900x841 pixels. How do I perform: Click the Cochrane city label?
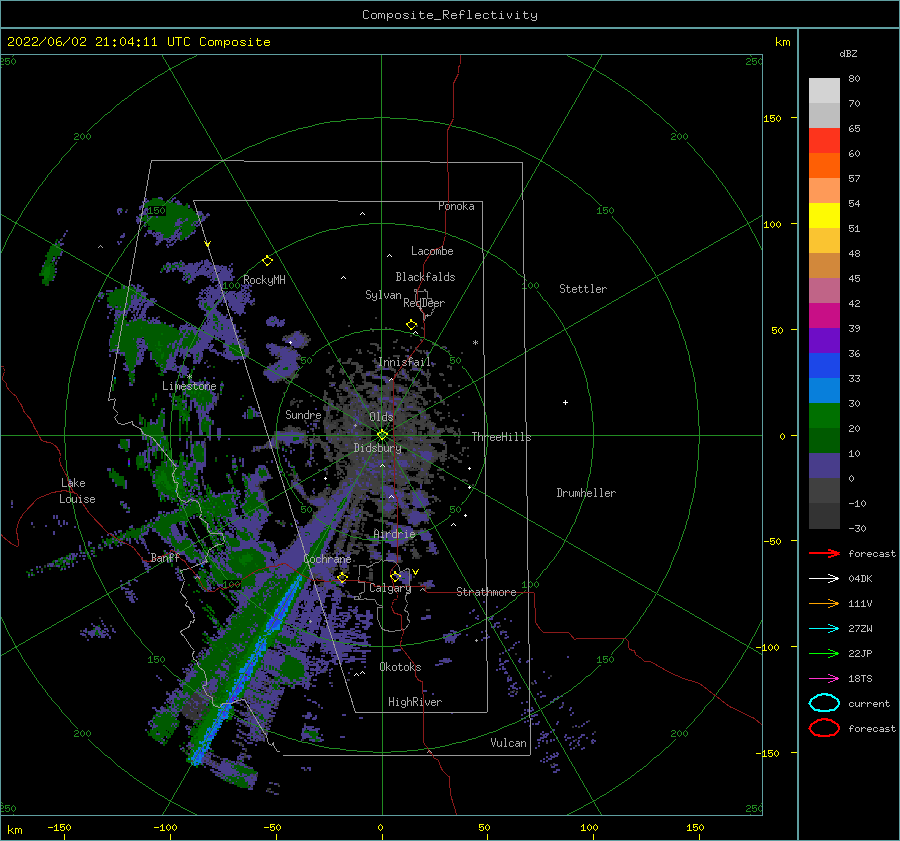(327, 559)
